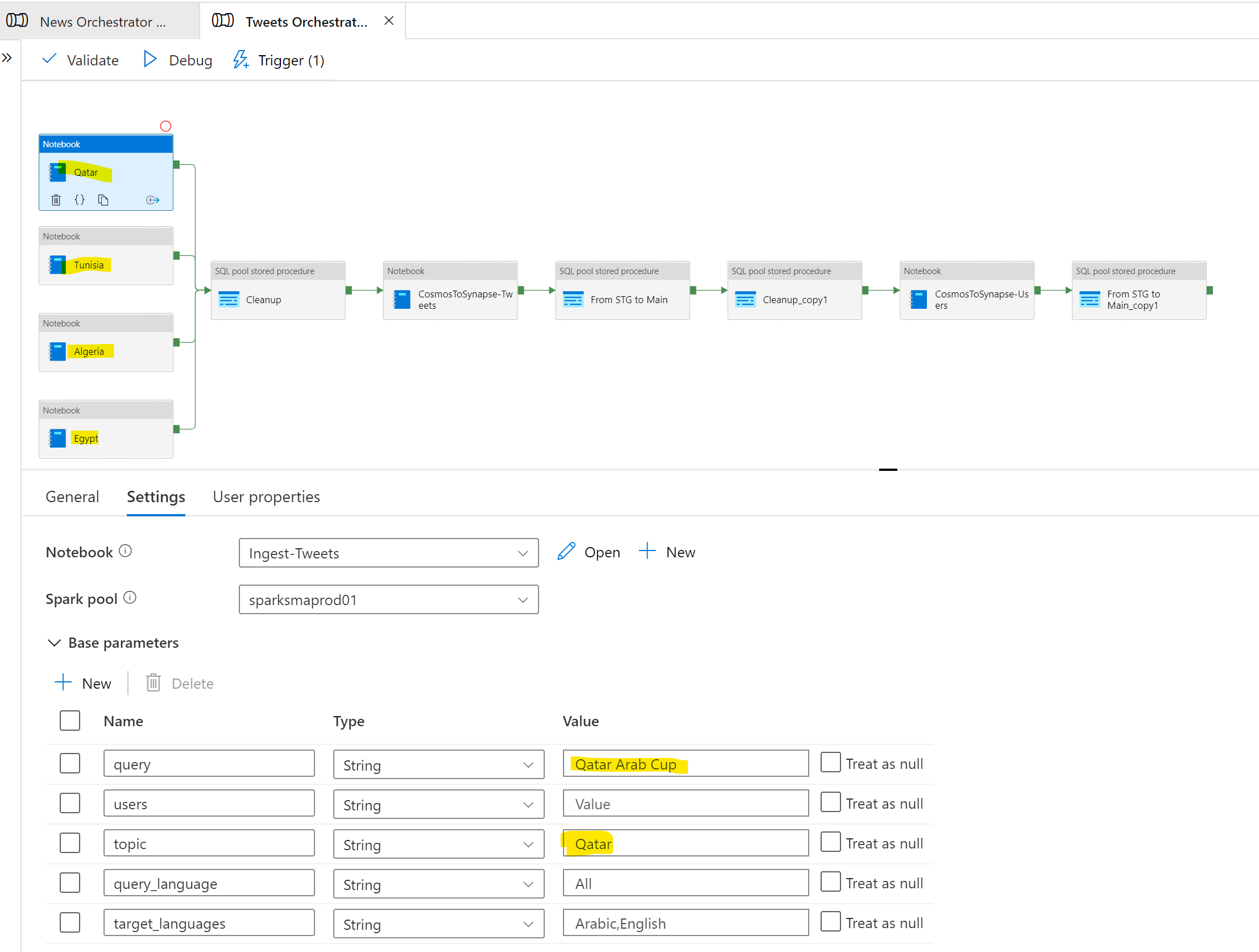Click the Debug button
The height and width of the screenshot is (952, 1259).
click(x=177, y=60)
